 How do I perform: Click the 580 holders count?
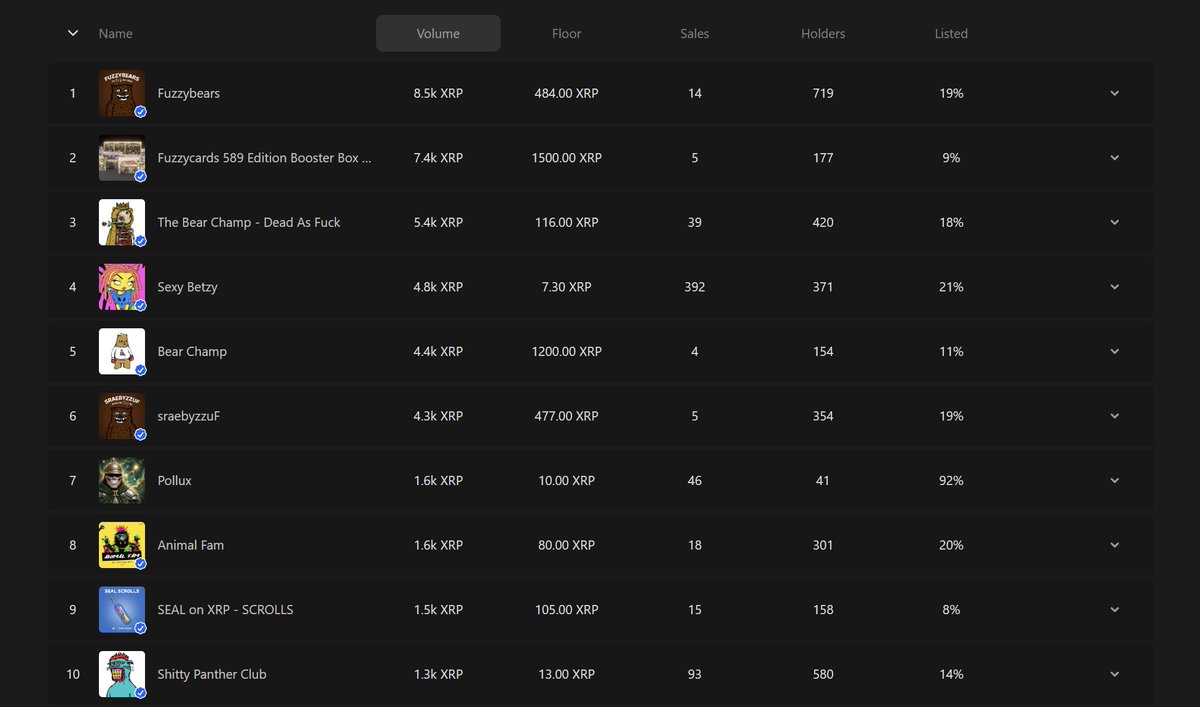[x=823, y=674]
